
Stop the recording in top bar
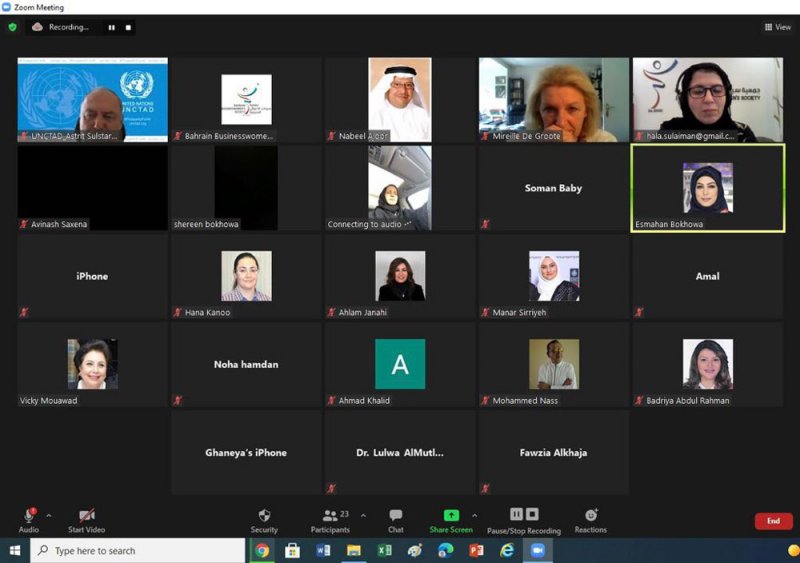pyautogui.click(x=128, y=28)
